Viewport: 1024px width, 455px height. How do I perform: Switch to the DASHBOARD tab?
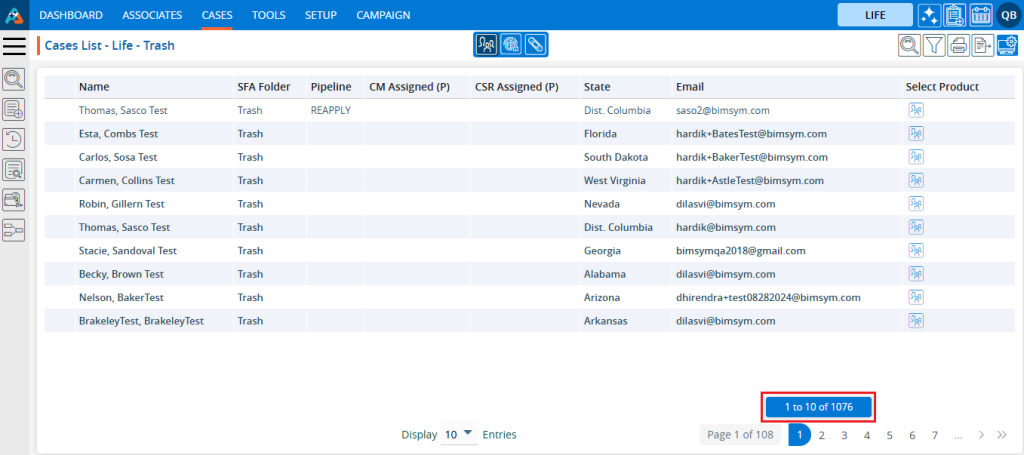(71, 15)
